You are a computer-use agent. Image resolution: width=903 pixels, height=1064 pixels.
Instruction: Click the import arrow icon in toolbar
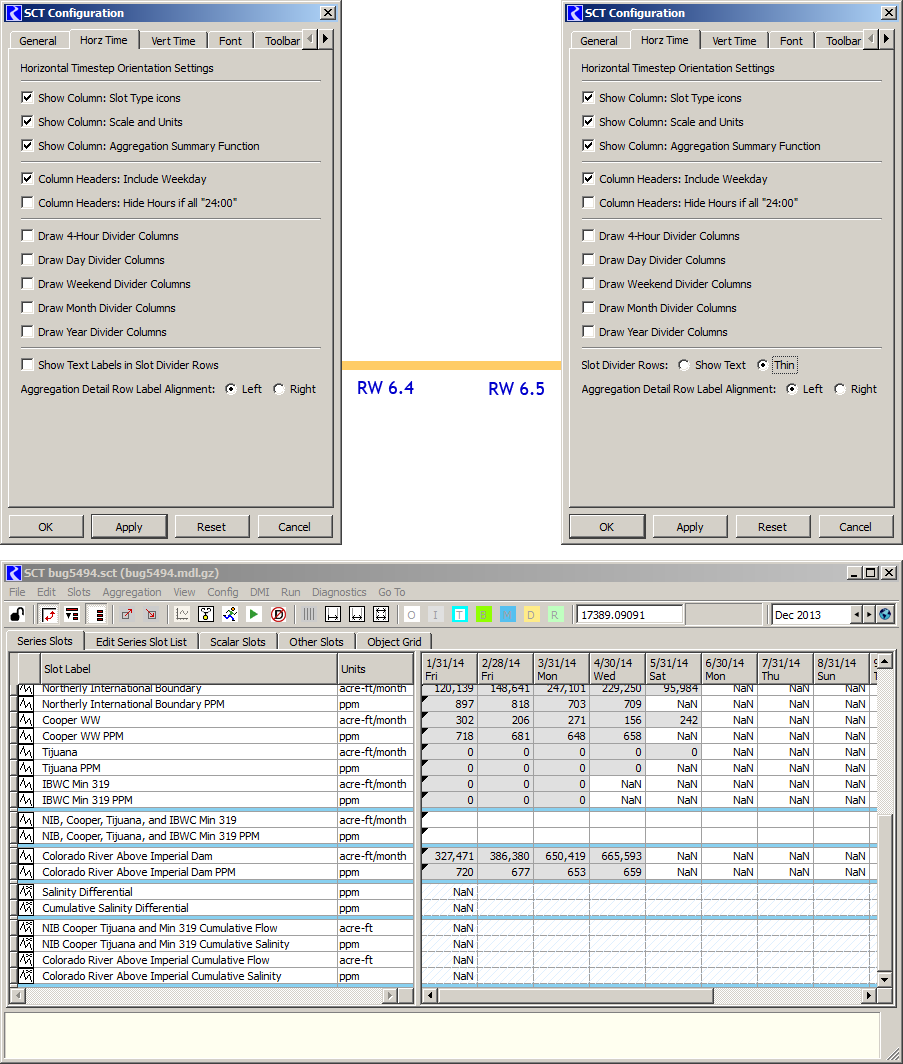pos(151,615)
